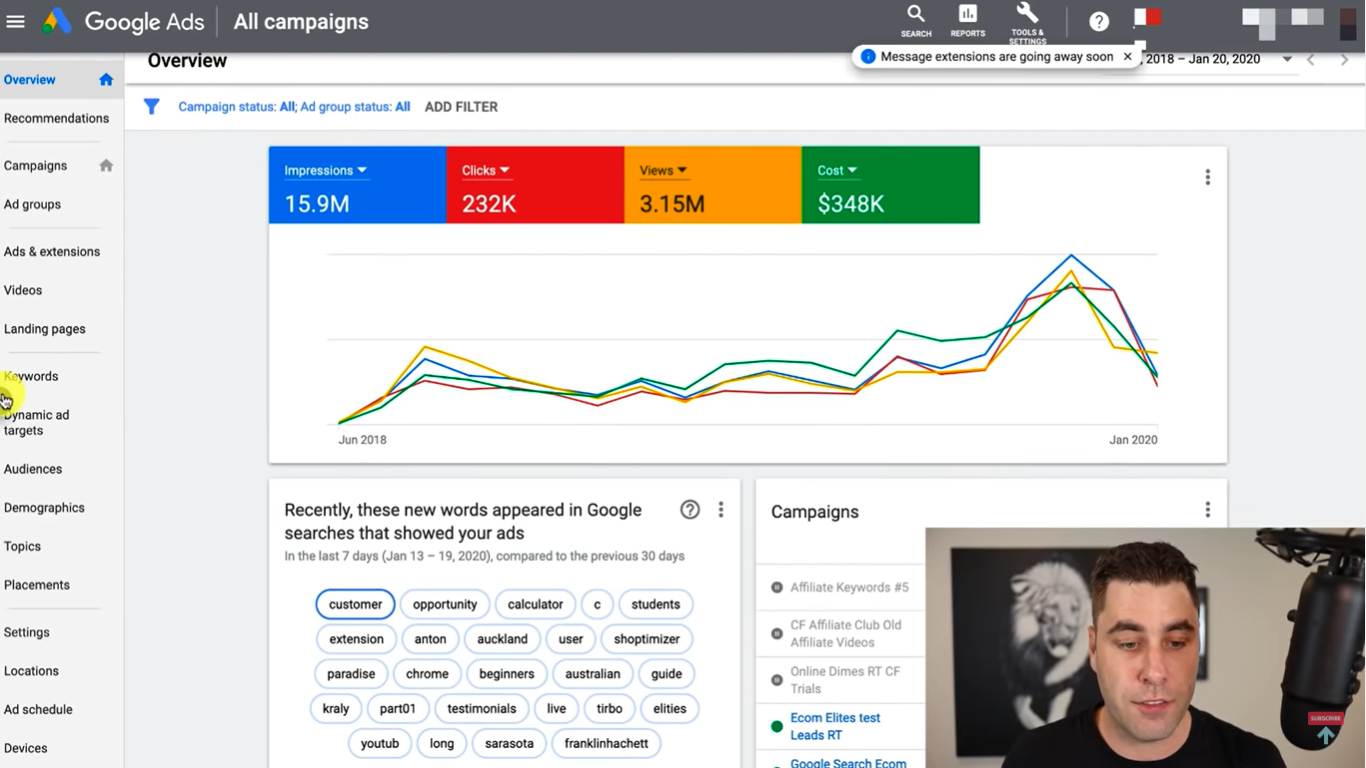Click the ADD FILTER button
Viewport: 1366px width, 768px height.
pos(461,107)
